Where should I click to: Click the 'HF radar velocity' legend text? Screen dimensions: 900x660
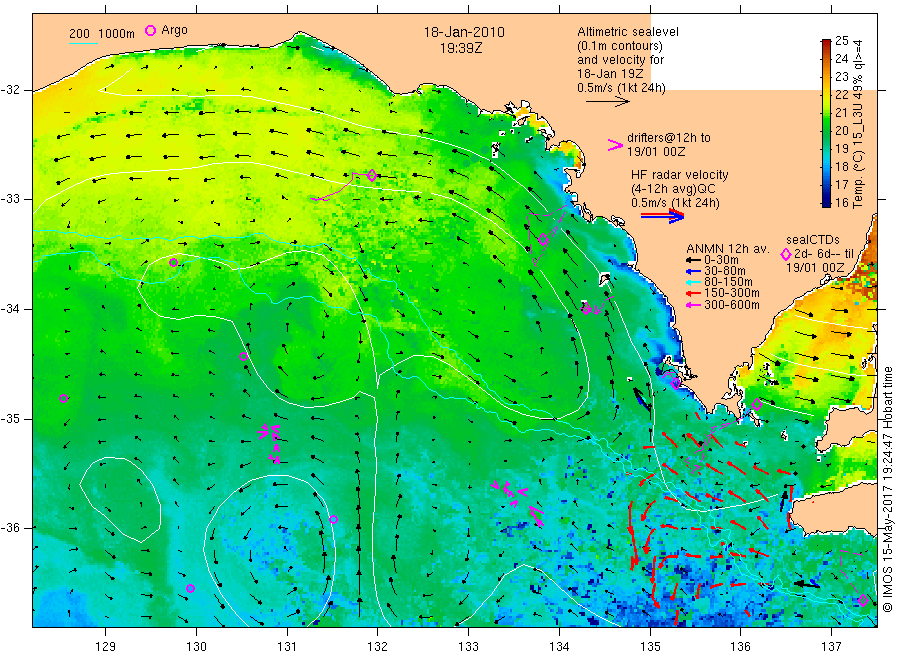click(680, 174)
